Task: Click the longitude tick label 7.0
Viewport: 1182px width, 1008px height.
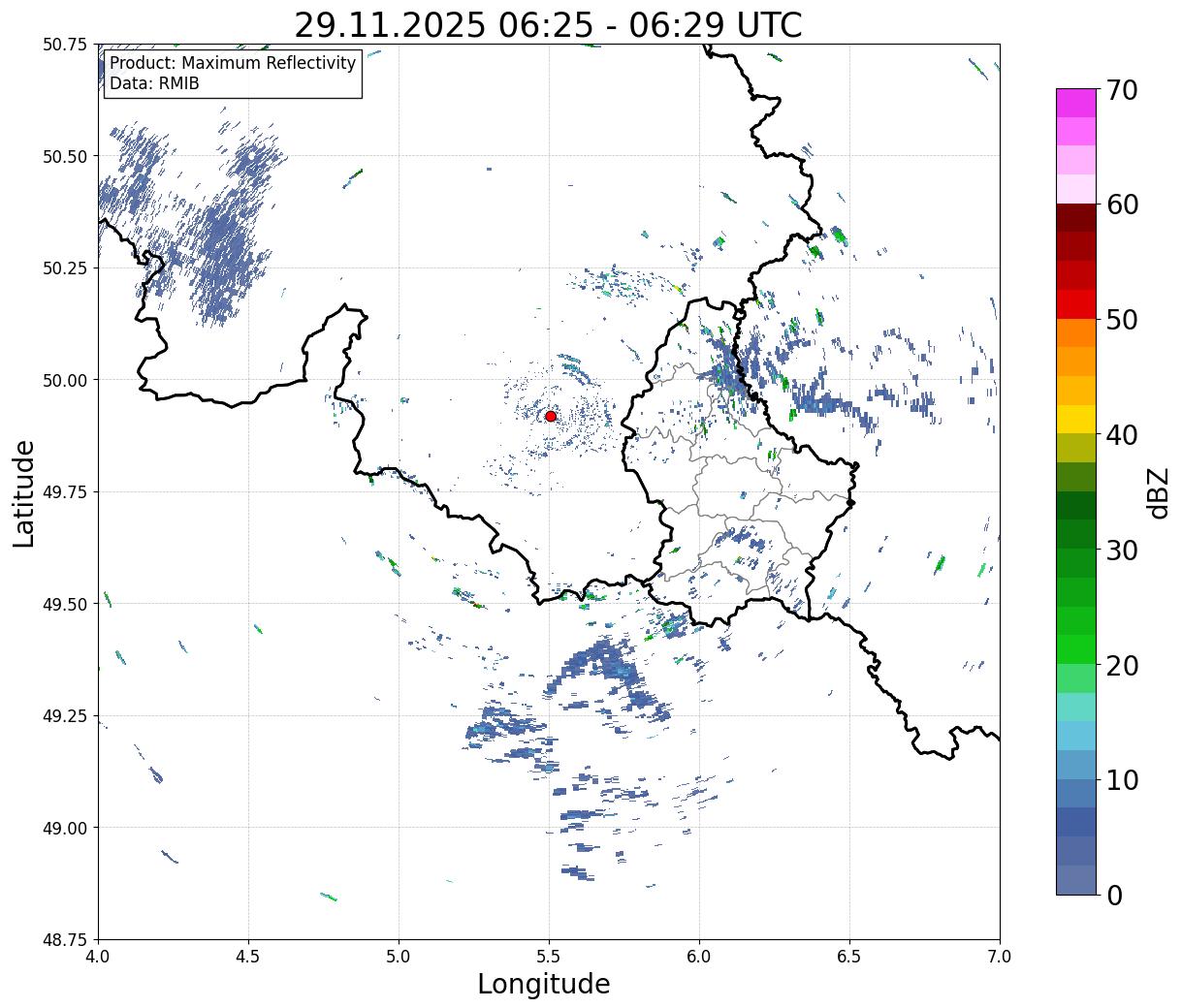Action: (1000, 957)
